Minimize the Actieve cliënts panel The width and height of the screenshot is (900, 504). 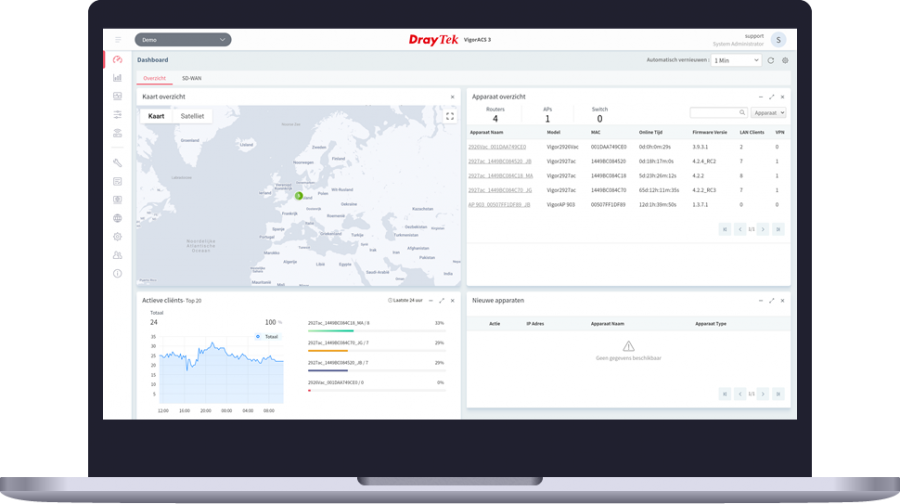tap(430, 301)
